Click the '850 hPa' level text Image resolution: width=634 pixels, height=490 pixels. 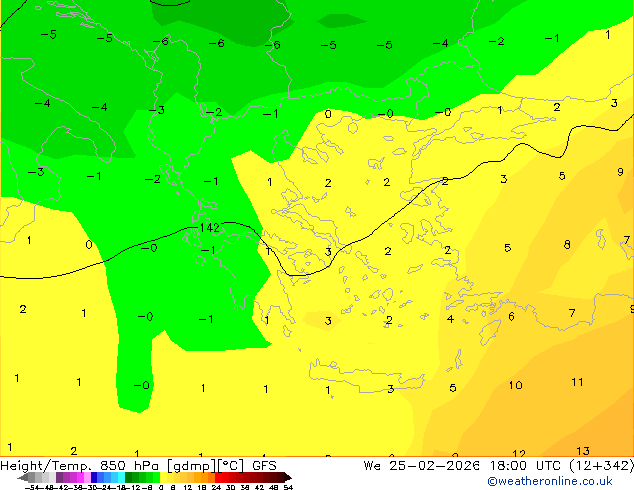coord(129,466)
